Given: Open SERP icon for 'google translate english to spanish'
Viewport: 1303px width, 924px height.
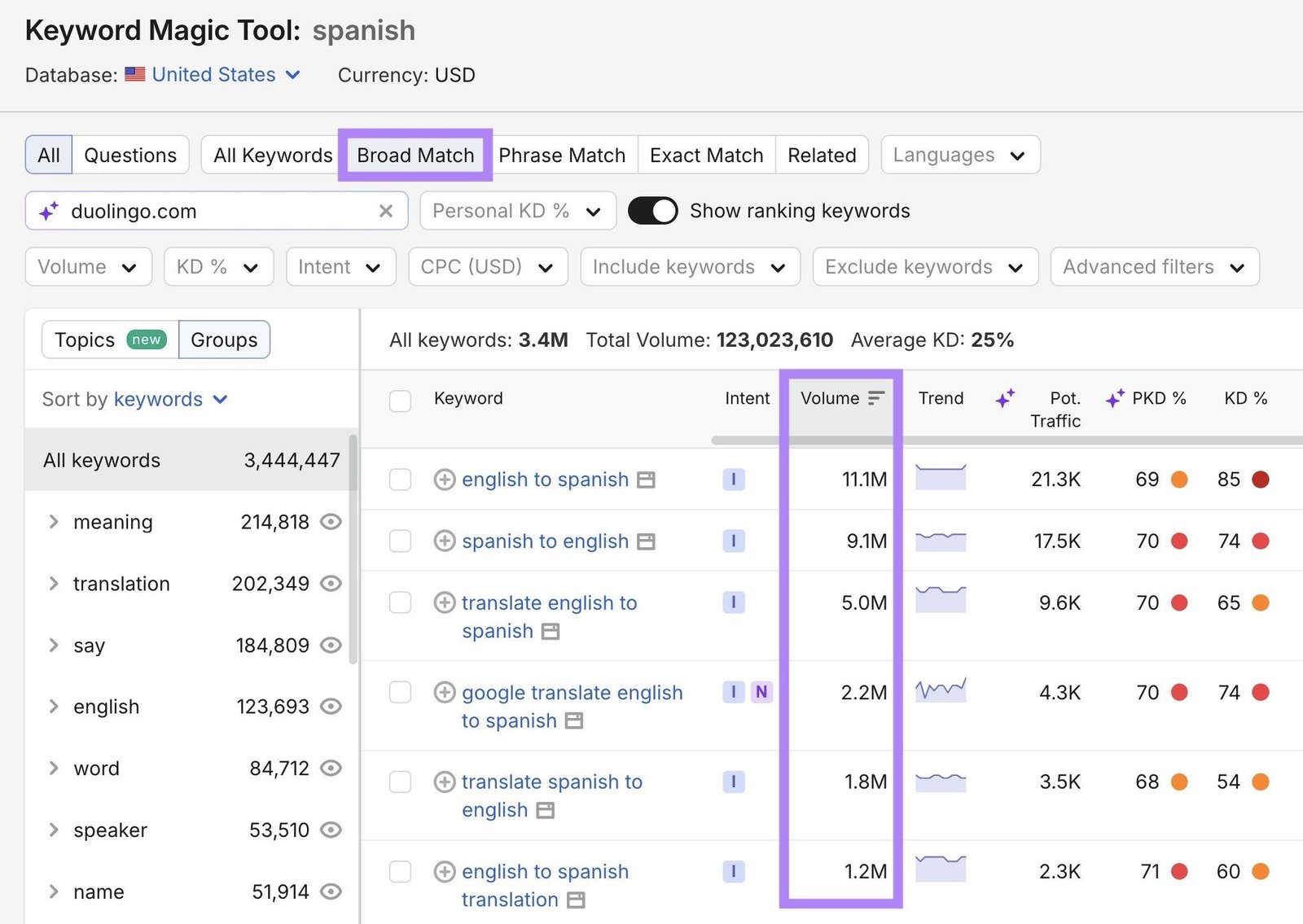Looking at the screenshot, I should [x=574, y=721].
